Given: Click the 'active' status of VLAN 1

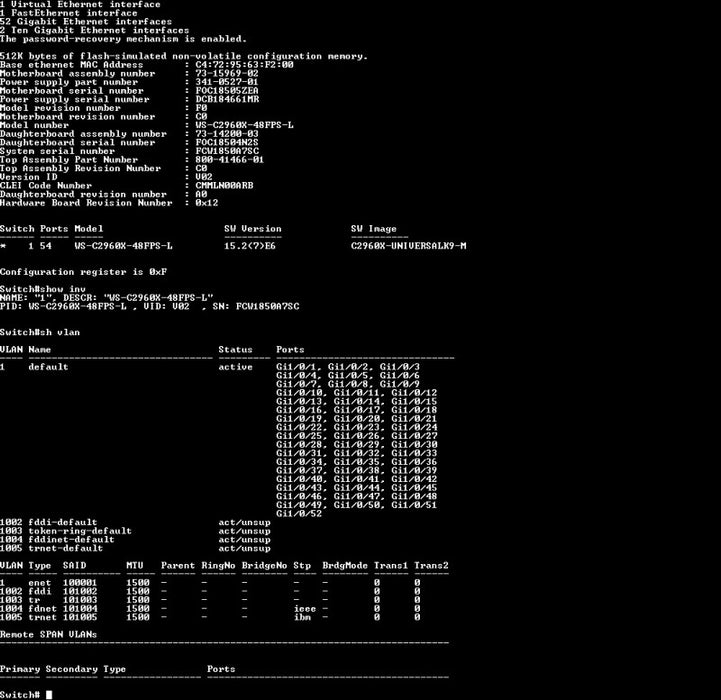Looking at the screenshot, I should [x=235, y=367].
